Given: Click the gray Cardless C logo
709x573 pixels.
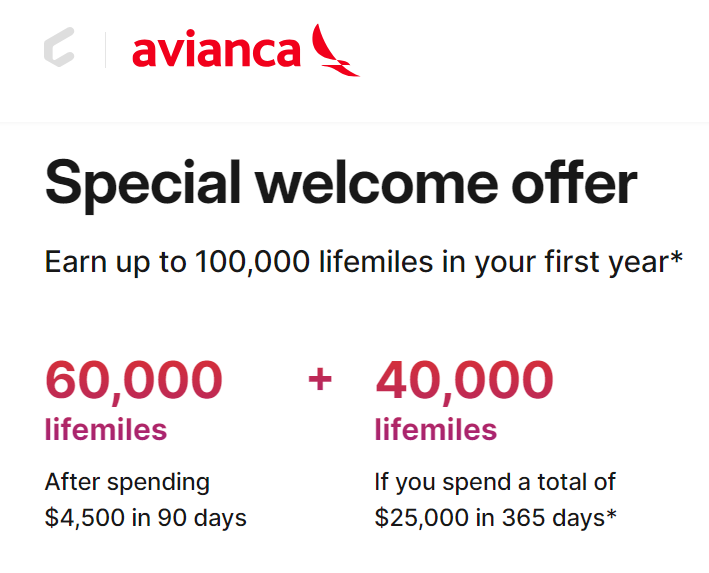Looking at the screenshot, I should 59,47.
